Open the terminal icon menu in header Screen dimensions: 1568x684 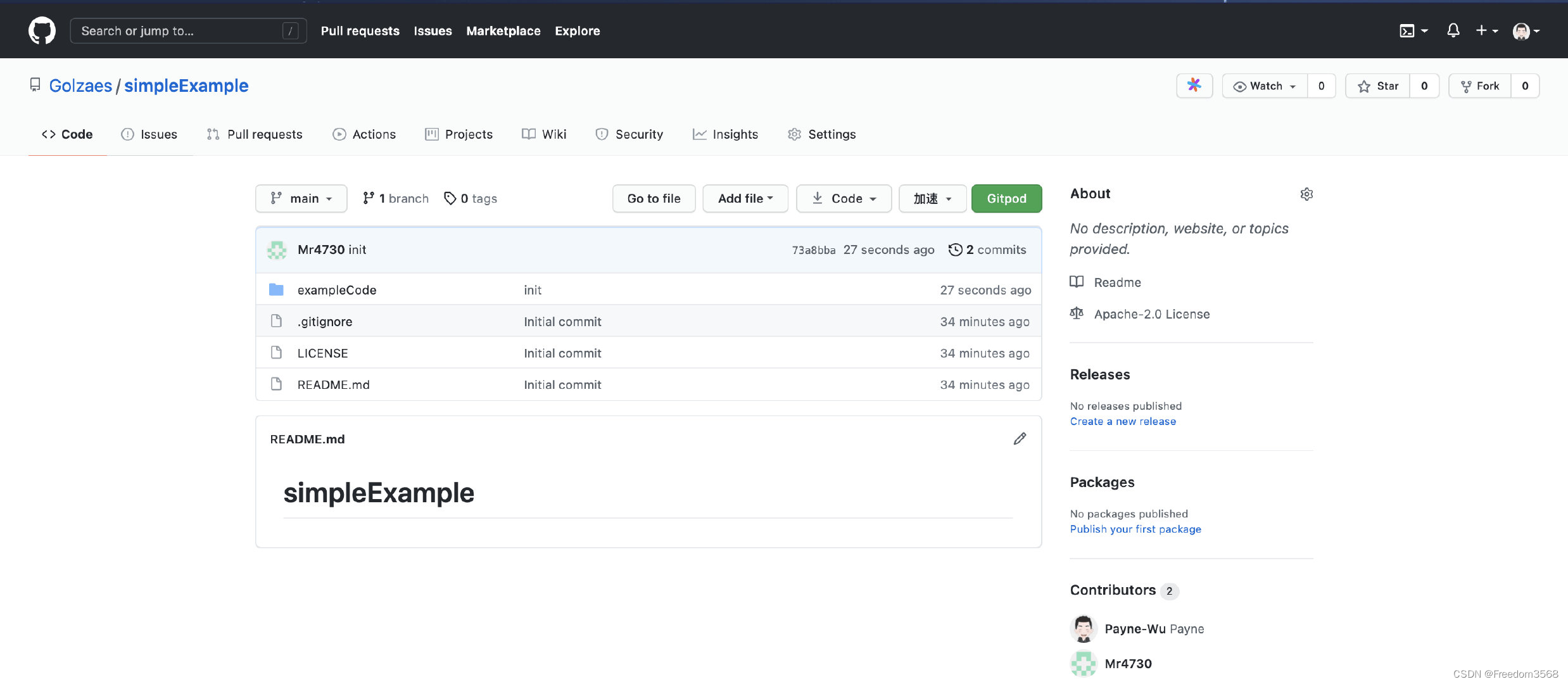tap(1413, 30)
